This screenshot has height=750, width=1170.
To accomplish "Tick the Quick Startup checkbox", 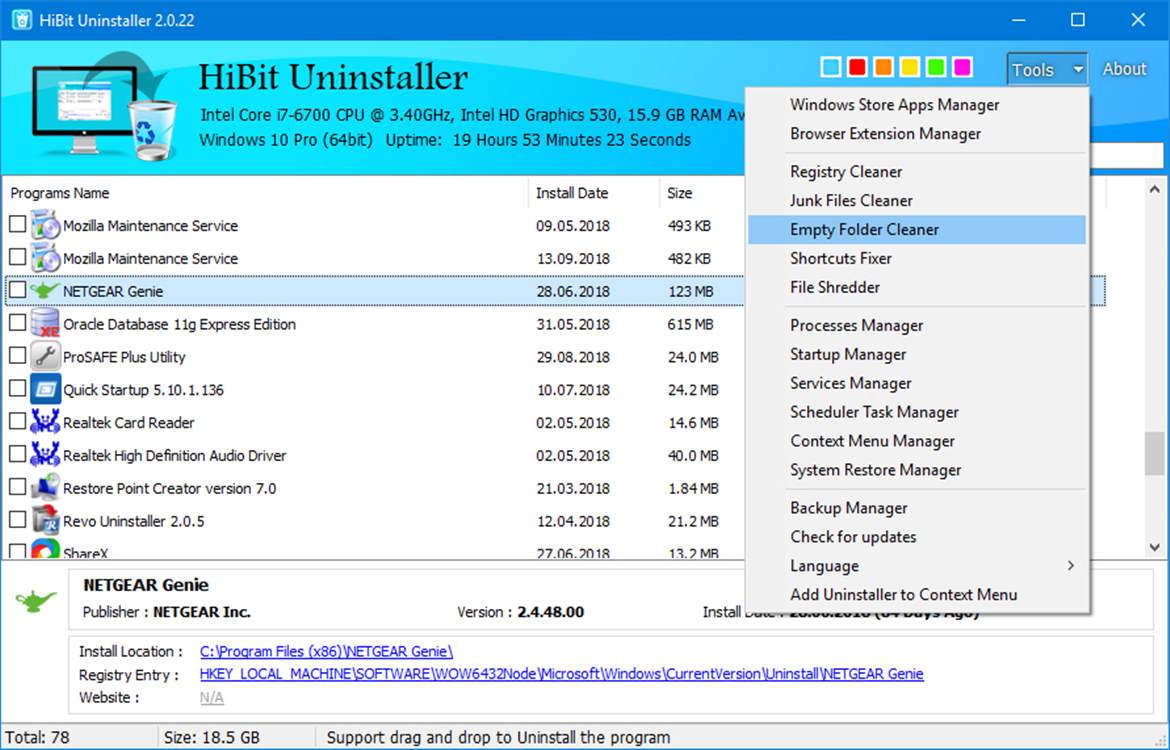I will click(x=17, y=388).
